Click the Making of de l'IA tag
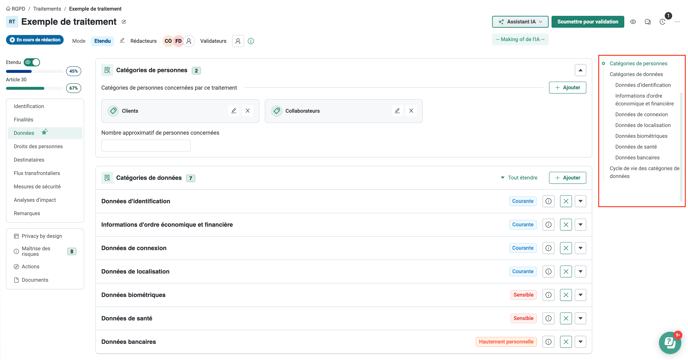688x360 pixels. [520, 40]
